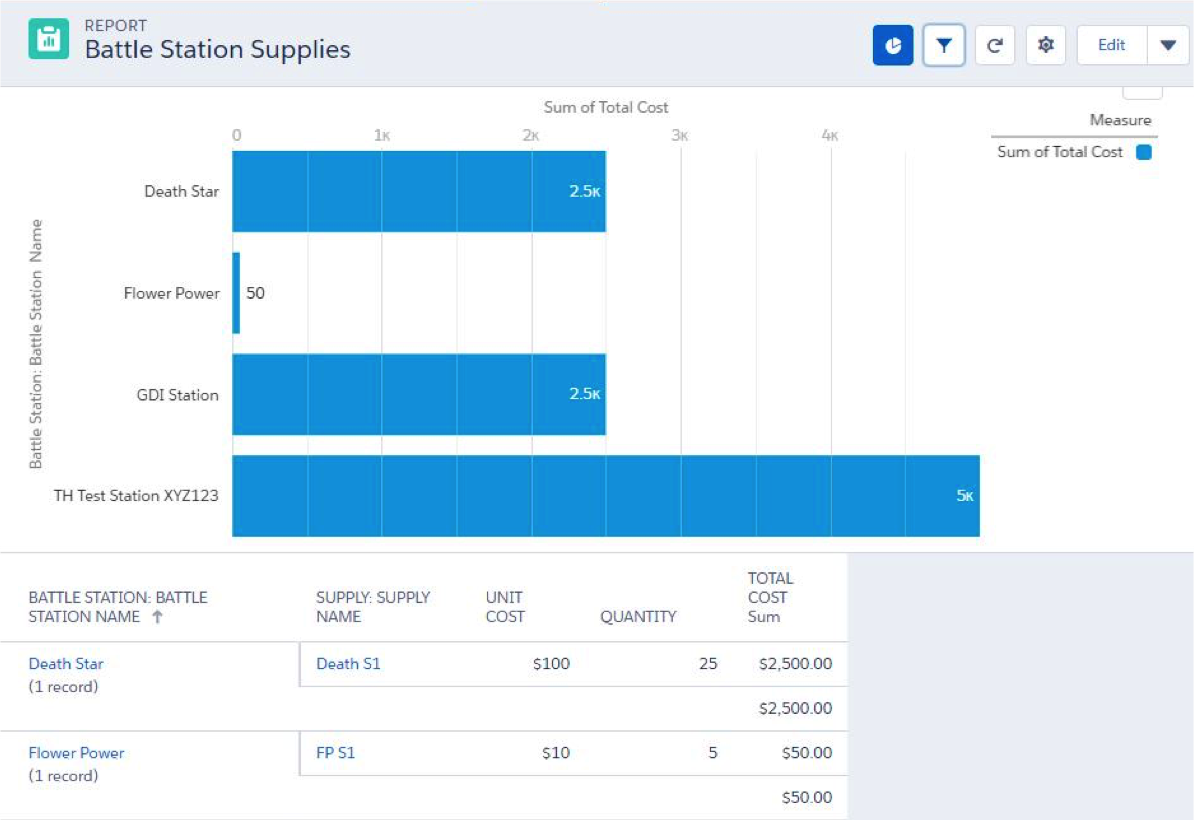Click the Measure legend heading

click(1120, 120)
